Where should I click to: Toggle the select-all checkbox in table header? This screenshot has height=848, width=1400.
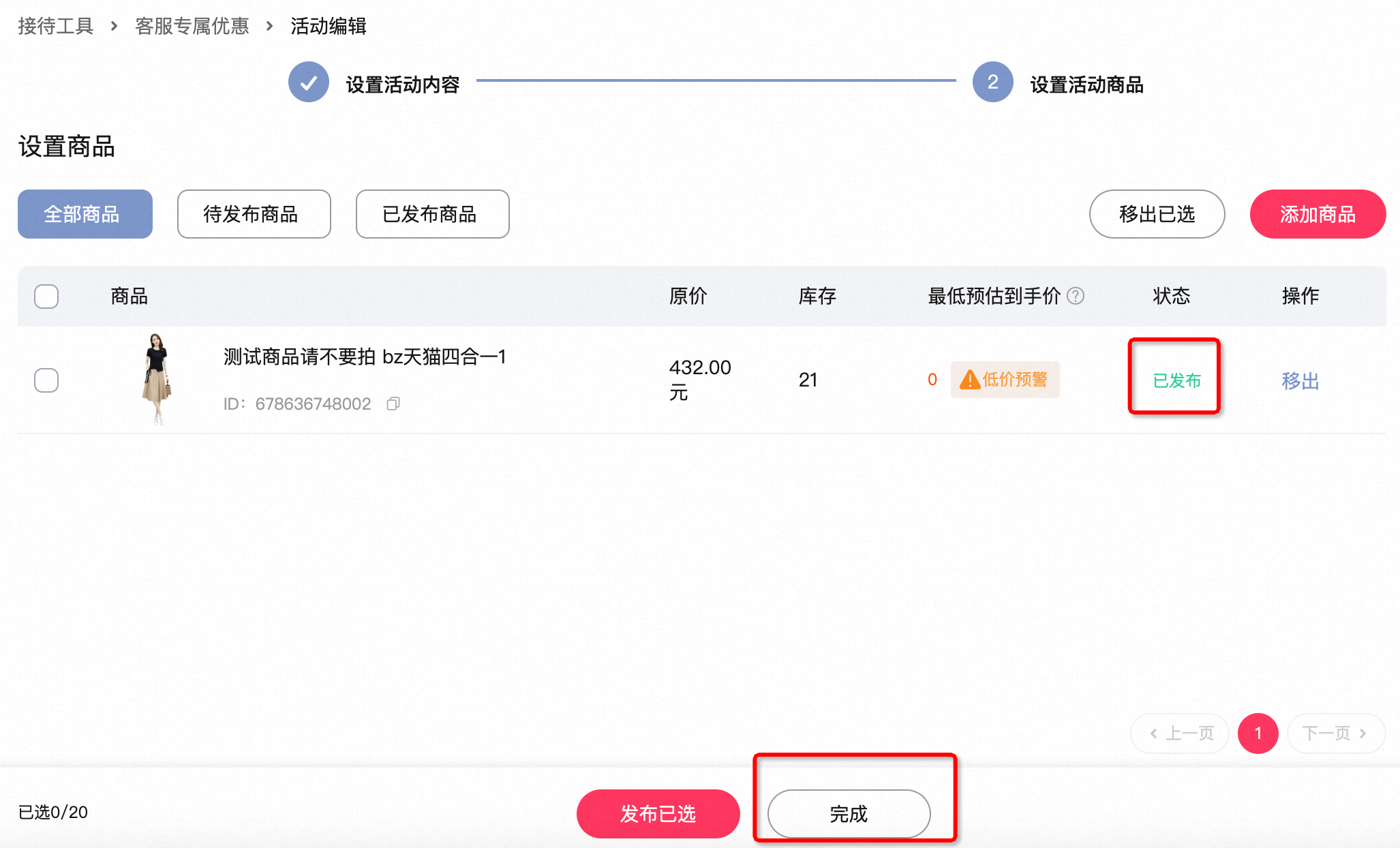(46, 297)
